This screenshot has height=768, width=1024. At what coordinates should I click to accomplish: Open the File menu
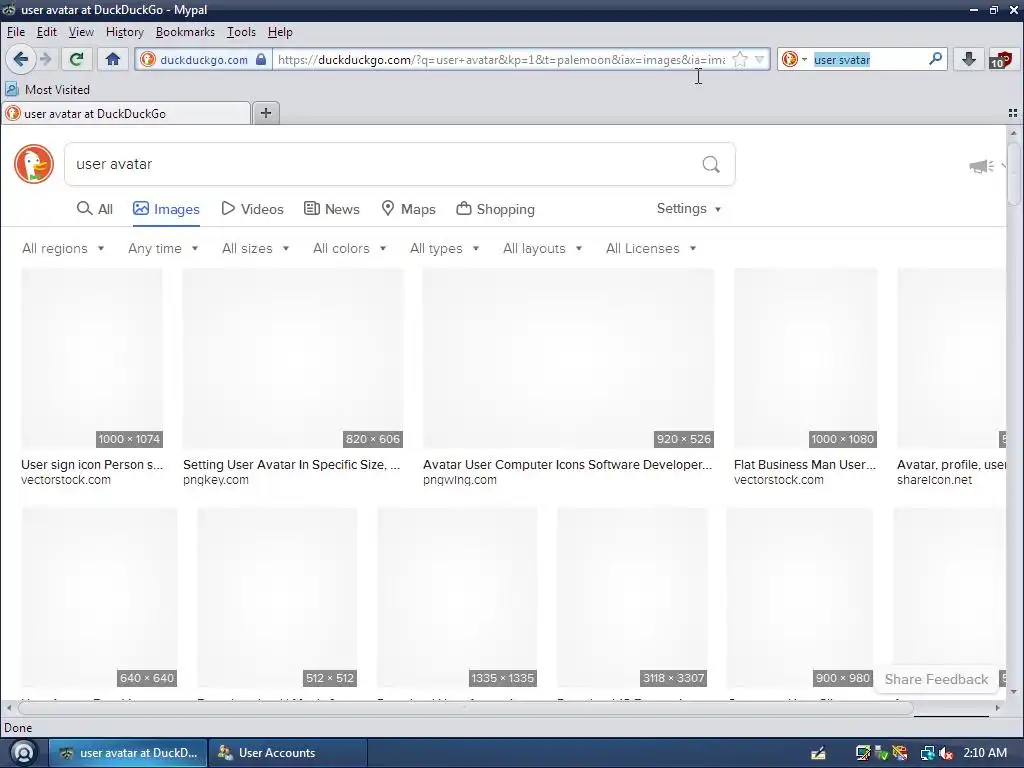point(16,32)
